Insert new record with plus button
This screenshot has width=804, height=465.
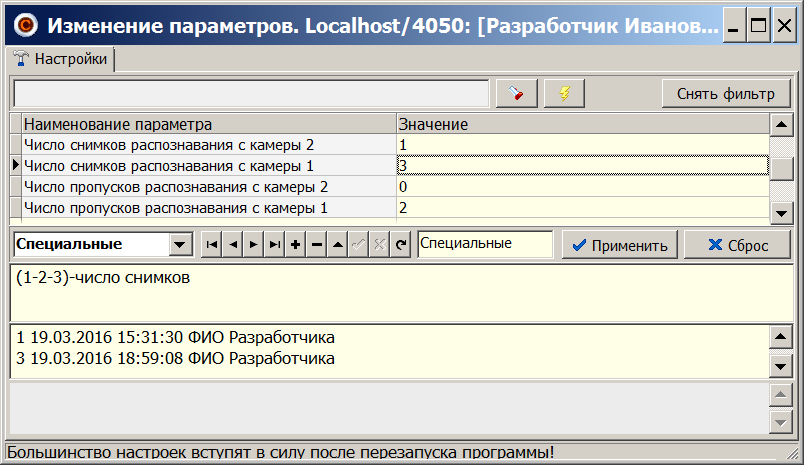[295, 245]
